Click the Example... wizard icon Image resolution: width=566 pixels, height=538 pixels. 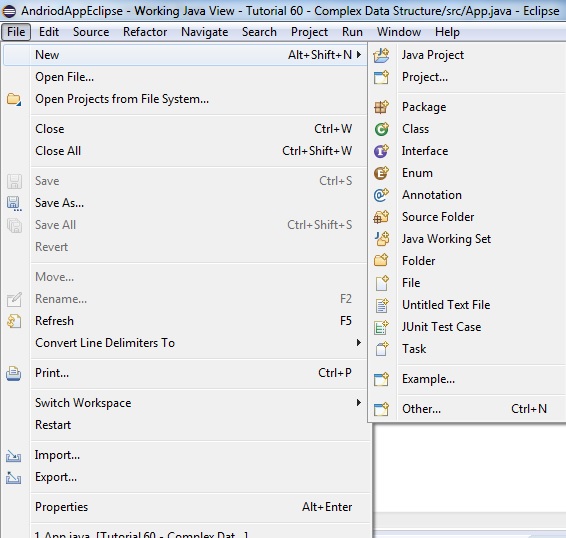click(x=381, y=379)
